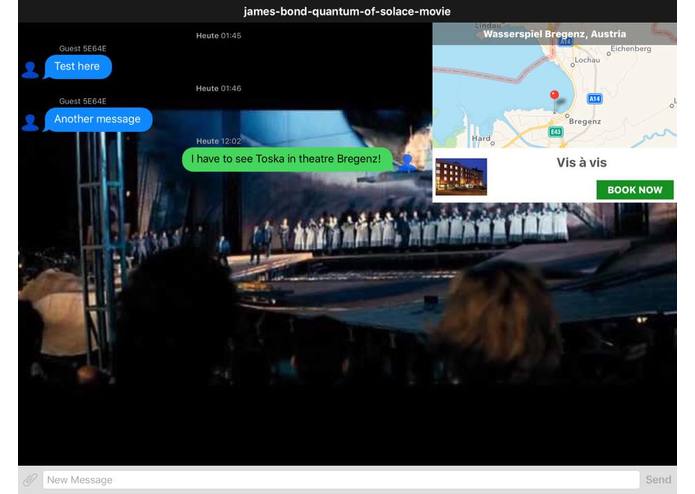The height and width of the screenshot is (494, 695).
Task: Click the 'Heute 01:45' timestamp
Action: point(219,35)
